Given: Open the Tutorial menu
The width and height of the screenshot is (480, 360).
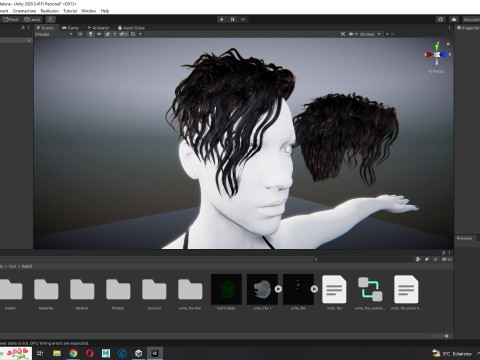Looking at the screenshot, I should 70,11.
